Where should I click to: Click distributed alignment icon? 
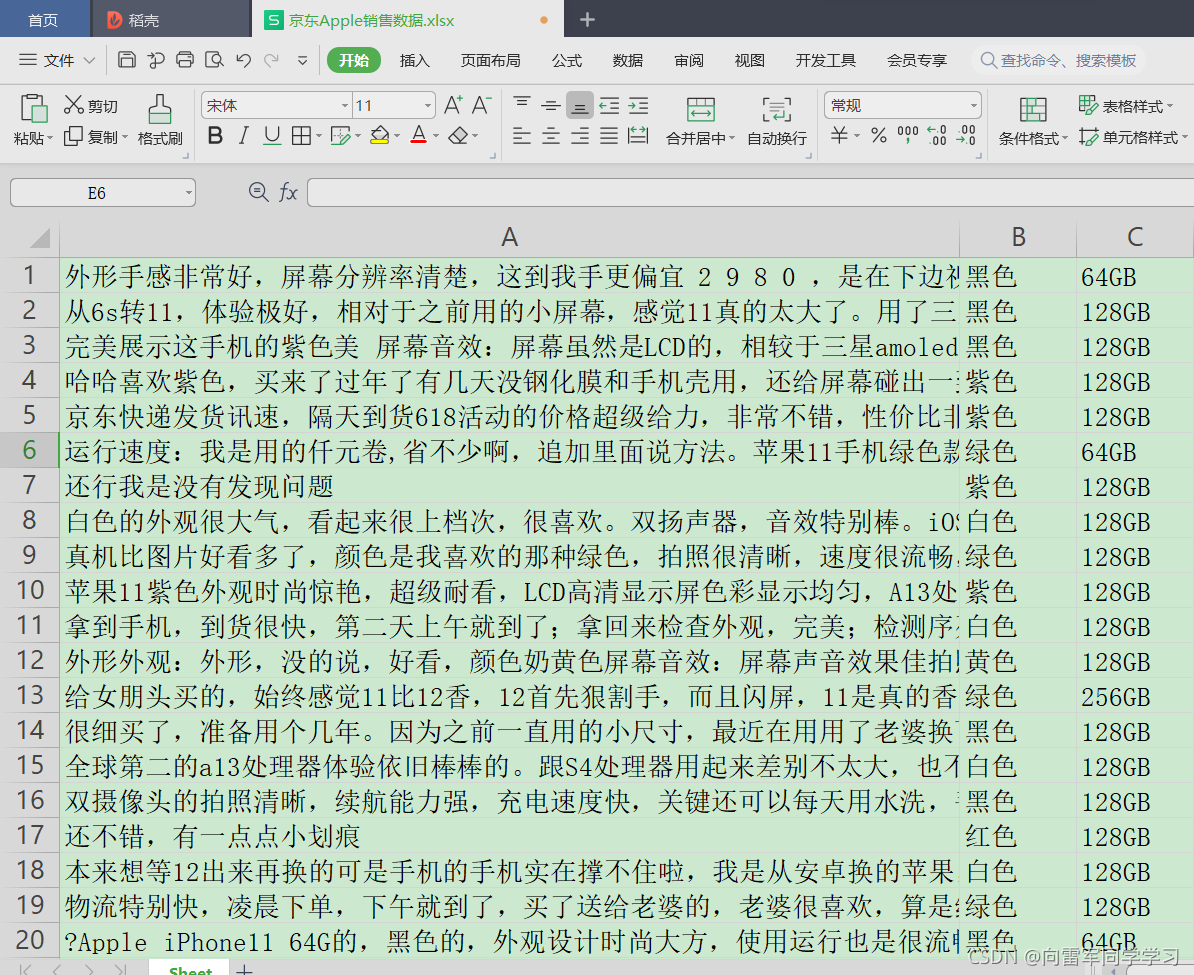pyautogui.click(x=638, y=136)
